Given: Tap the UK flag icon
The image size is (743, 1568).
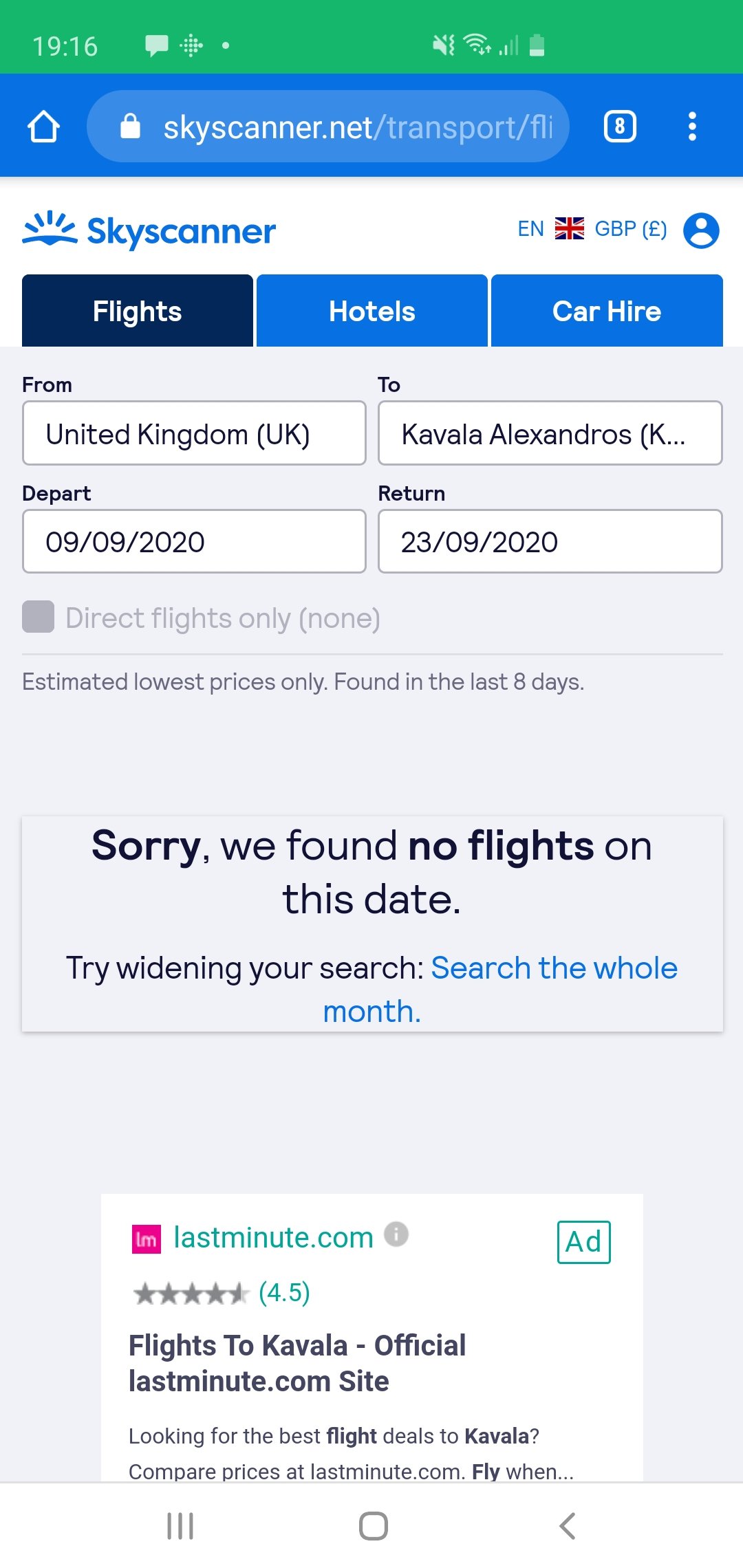Looking at the screenshot, I should pos(570,228).
